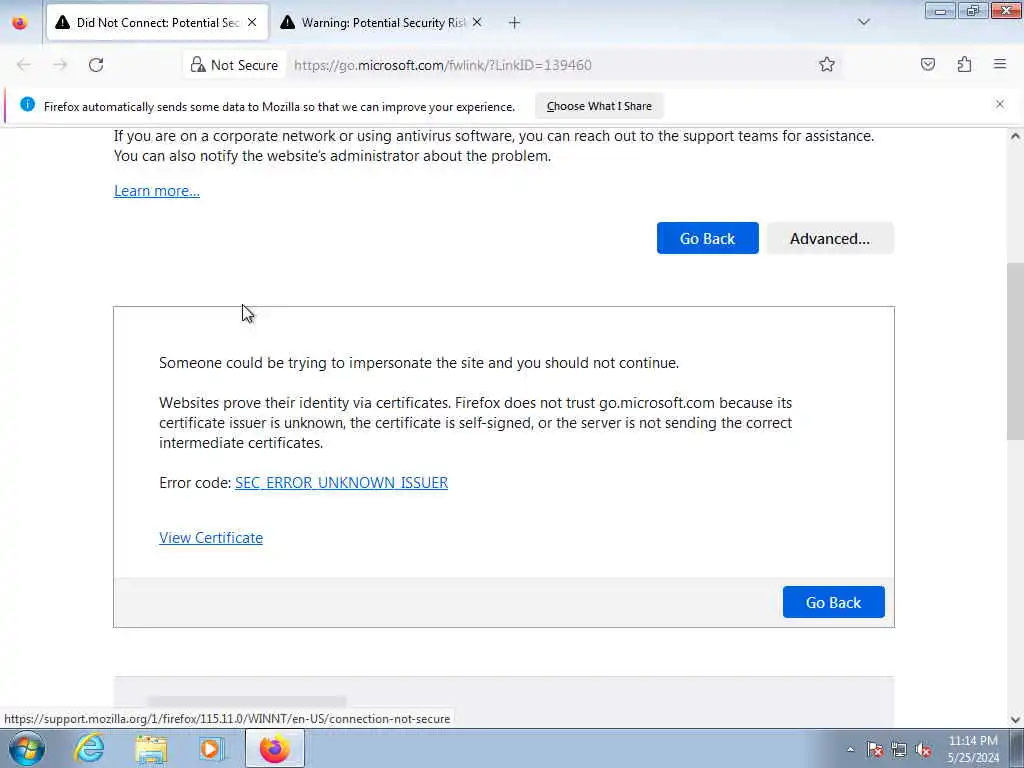Click Choose What I Share button
The image size is (1024, 768).
(x=599, y=106)
